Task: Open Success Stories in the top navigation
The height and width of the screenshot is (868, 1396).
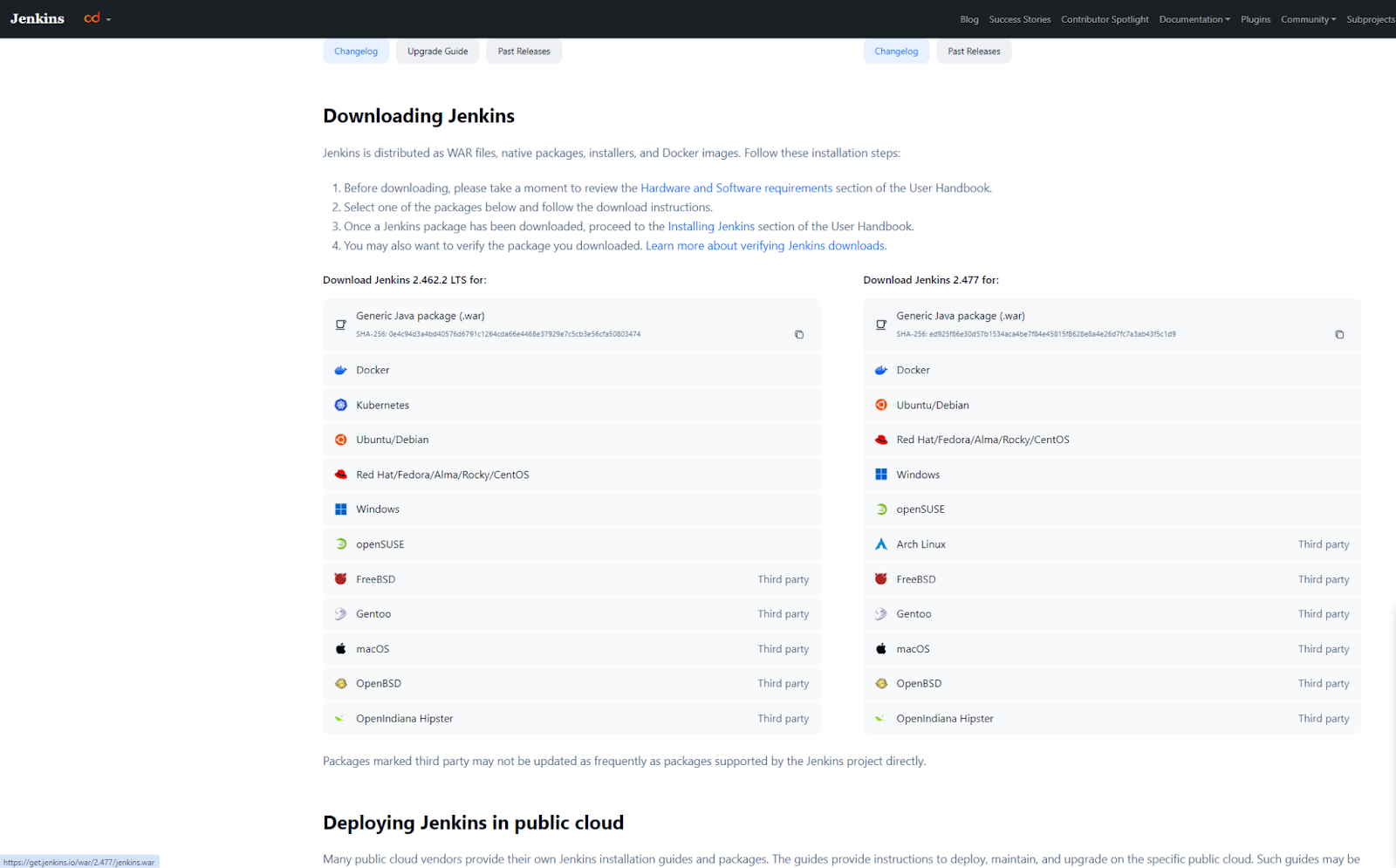Action: click(x=1020, y=19)
